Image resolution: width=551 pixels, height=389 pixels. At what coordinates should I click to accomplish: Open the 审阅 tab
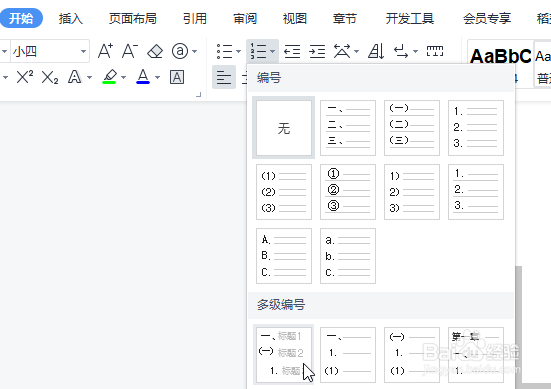(x=245, y=19)
